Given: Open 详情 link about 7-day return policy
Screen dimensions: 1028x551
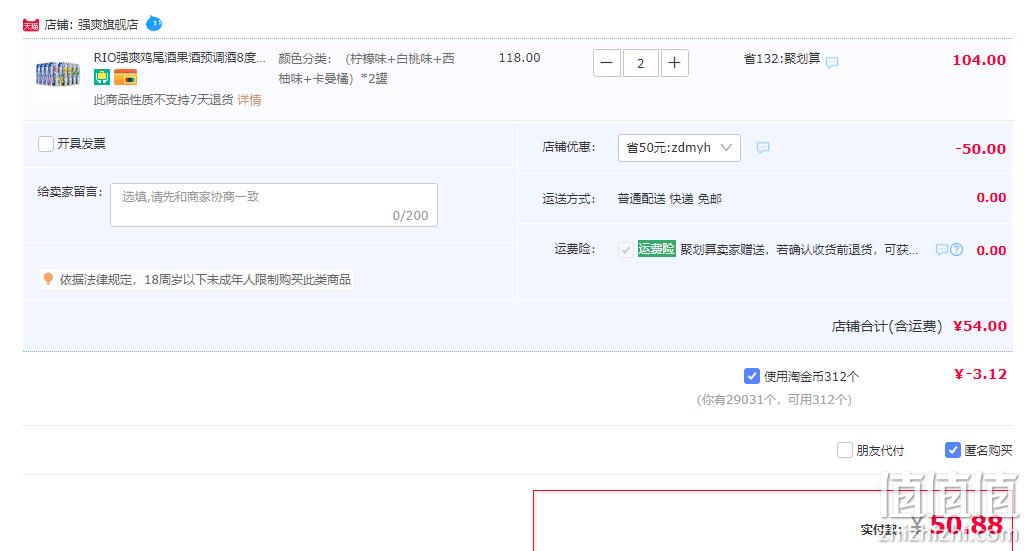Looking at the screenshot, I should (x=249, y=100).
